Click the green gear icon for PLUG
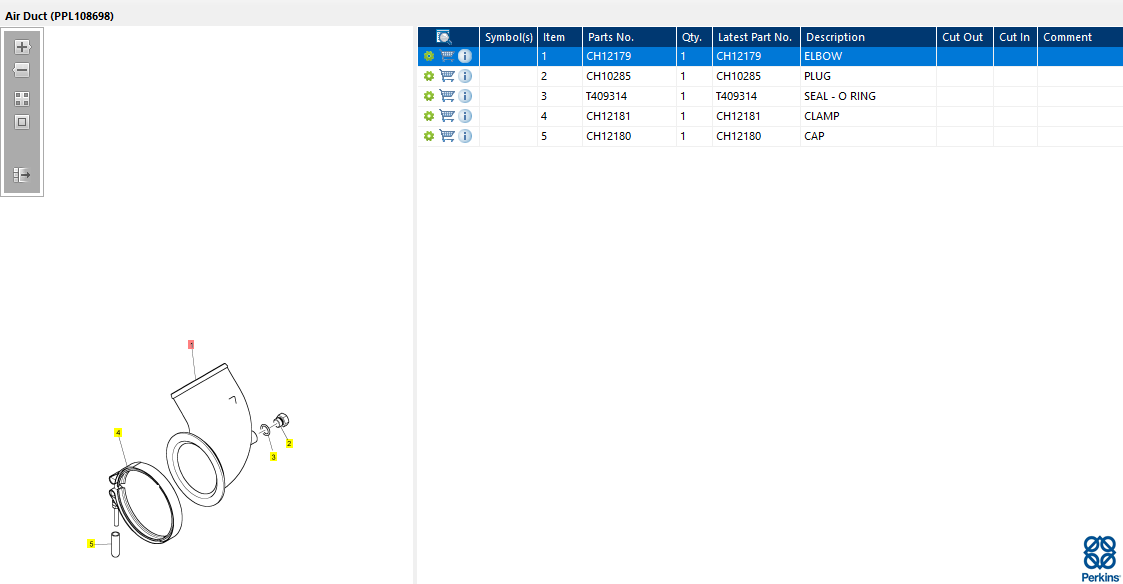 coord(429,76)
